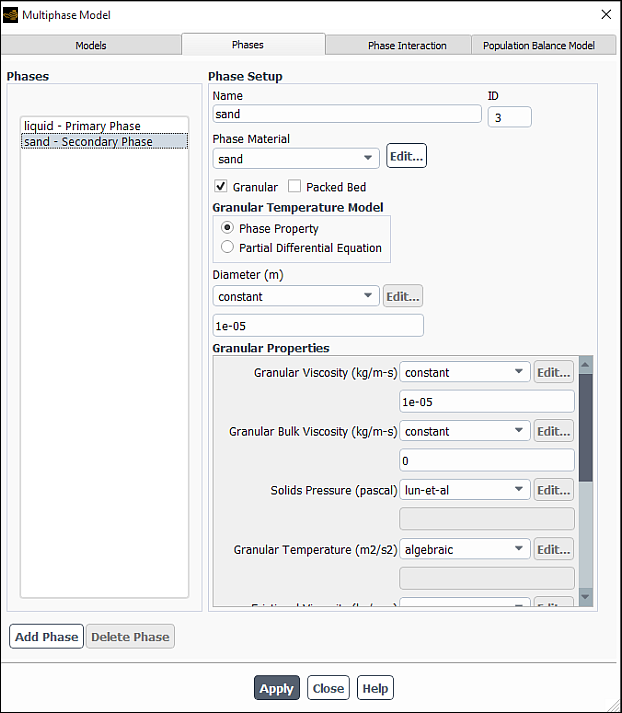The image size is (622, 713).
Task: Apply the phase settings
Action: coord(276,688)
